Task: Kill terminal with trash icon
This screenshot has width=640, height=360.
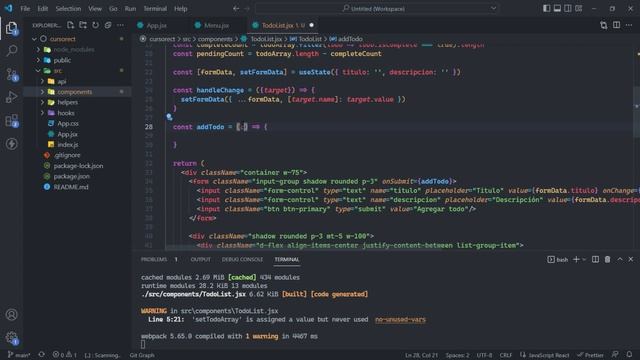Action: tap(607, 259)
